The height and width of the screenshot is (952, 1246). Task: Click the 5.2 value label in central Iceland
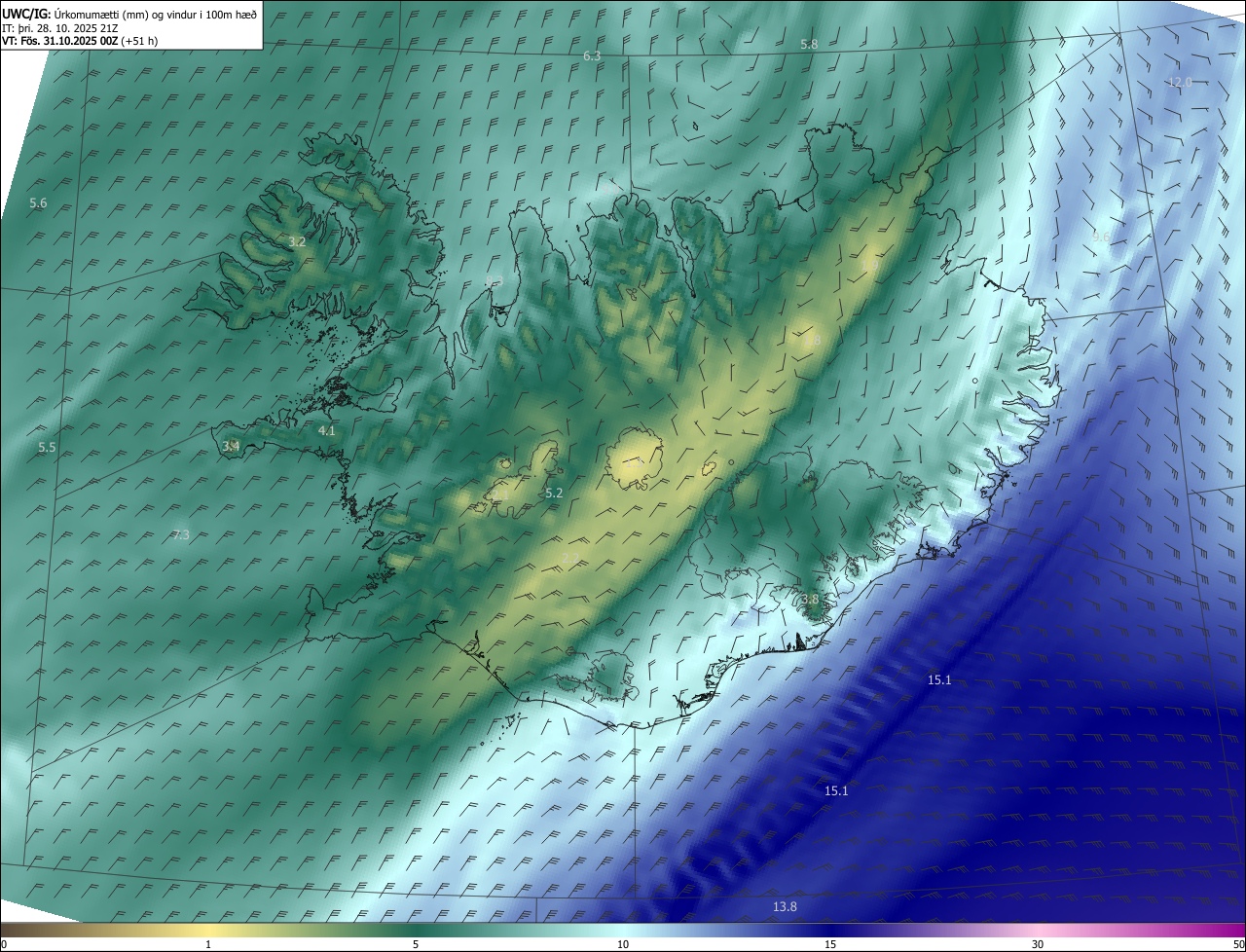tap(554, 494)
